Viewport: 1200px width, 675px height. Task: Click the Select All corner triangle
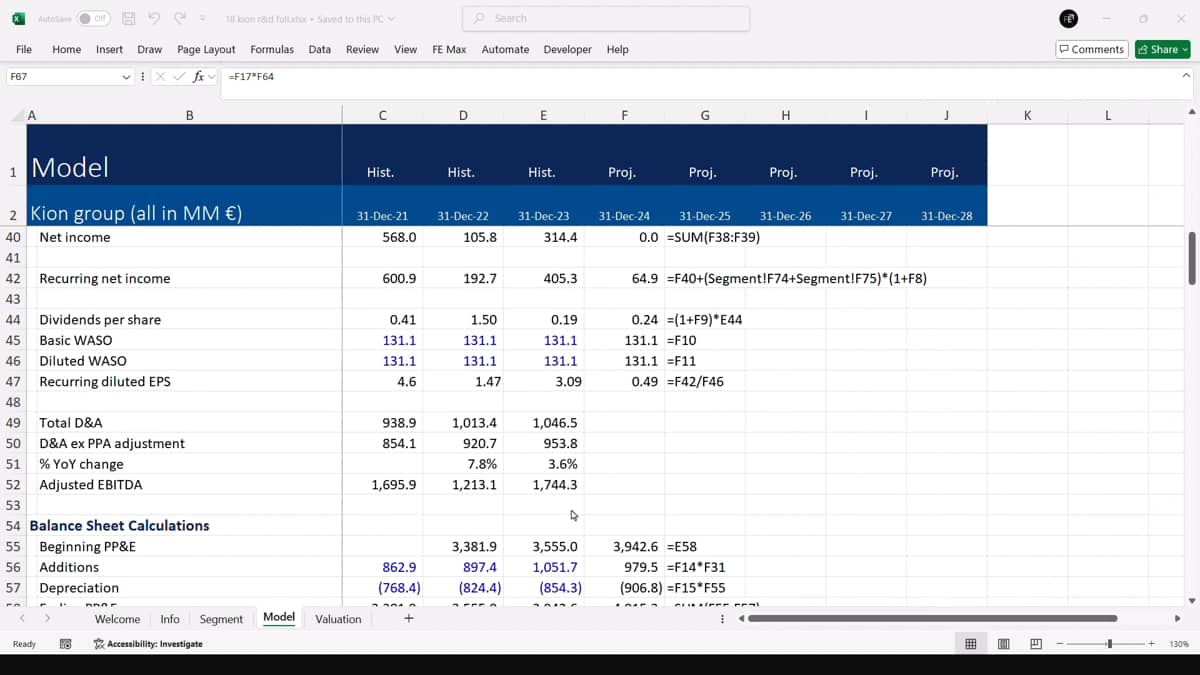17,115
